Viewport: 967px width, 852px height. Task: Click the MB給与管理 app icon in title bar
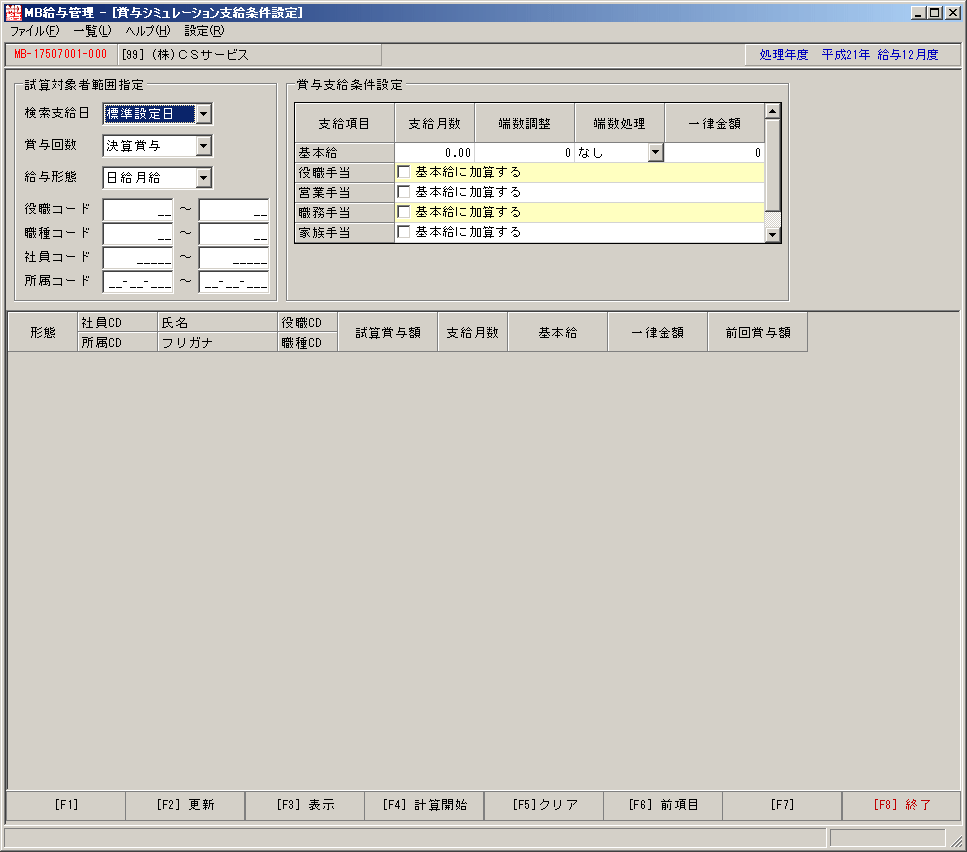(x=13, y=12)
